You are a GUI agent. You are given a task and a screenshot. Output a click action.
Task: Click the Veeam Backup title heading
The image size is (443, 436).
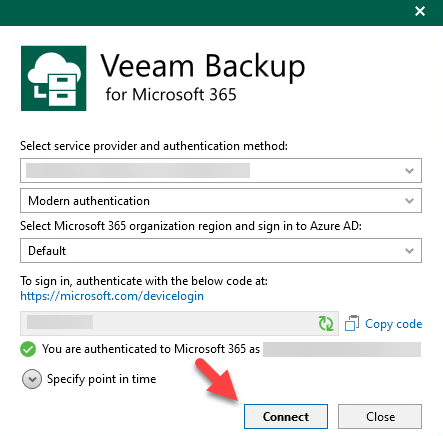point(203,66)
